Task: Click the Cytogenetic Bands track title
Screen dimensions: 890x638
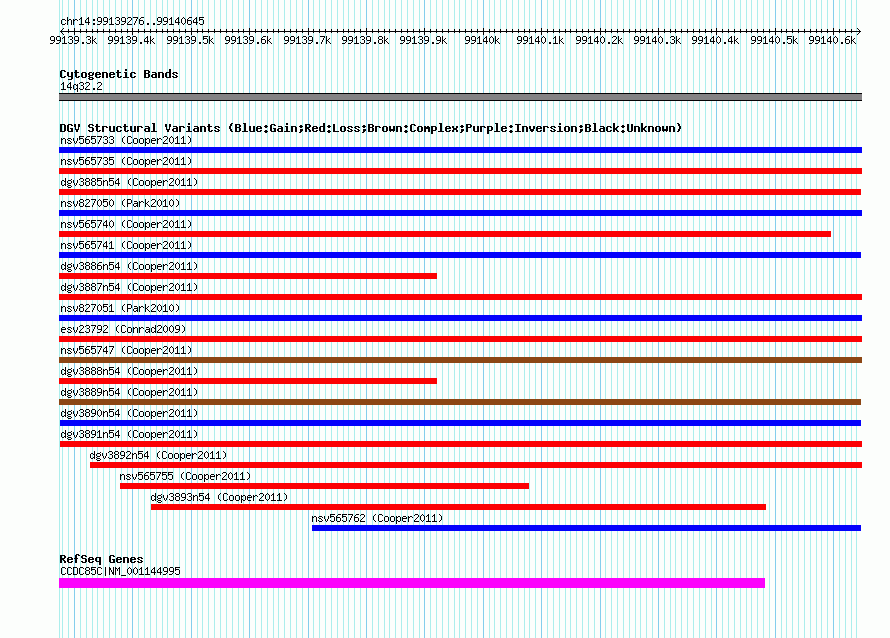Action: point(119,74)
